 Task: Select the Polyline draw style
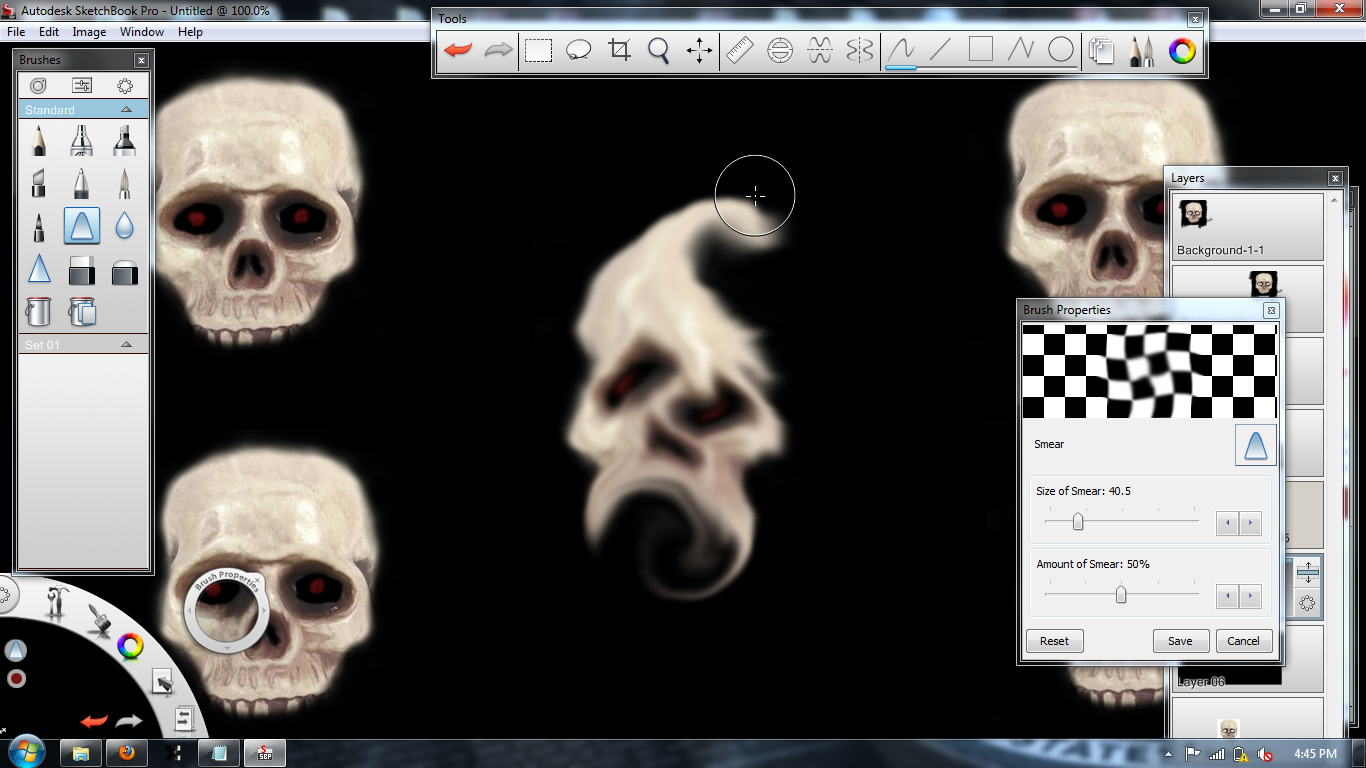[1020, 50]
